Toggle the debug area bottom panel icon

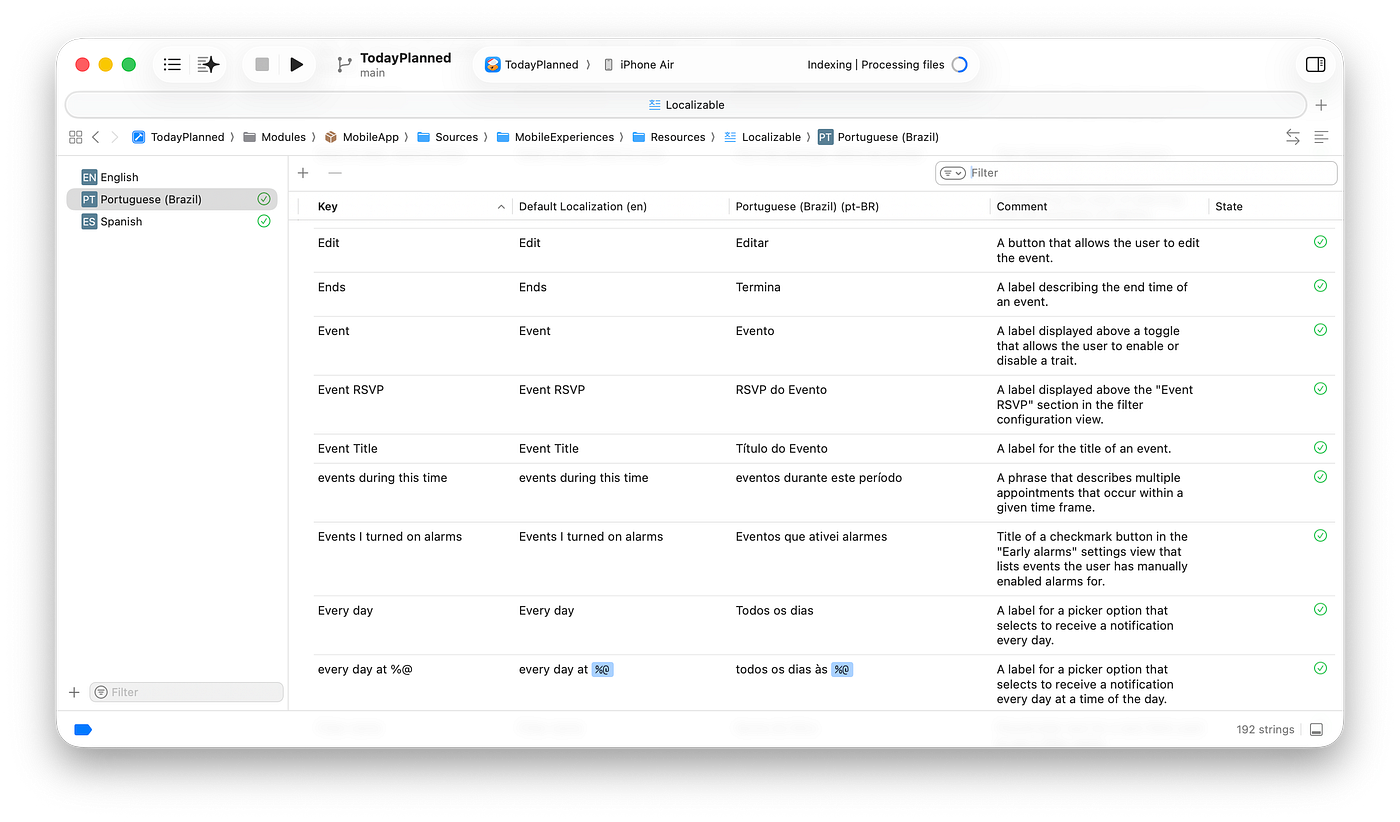click(x=1317, y=730)
